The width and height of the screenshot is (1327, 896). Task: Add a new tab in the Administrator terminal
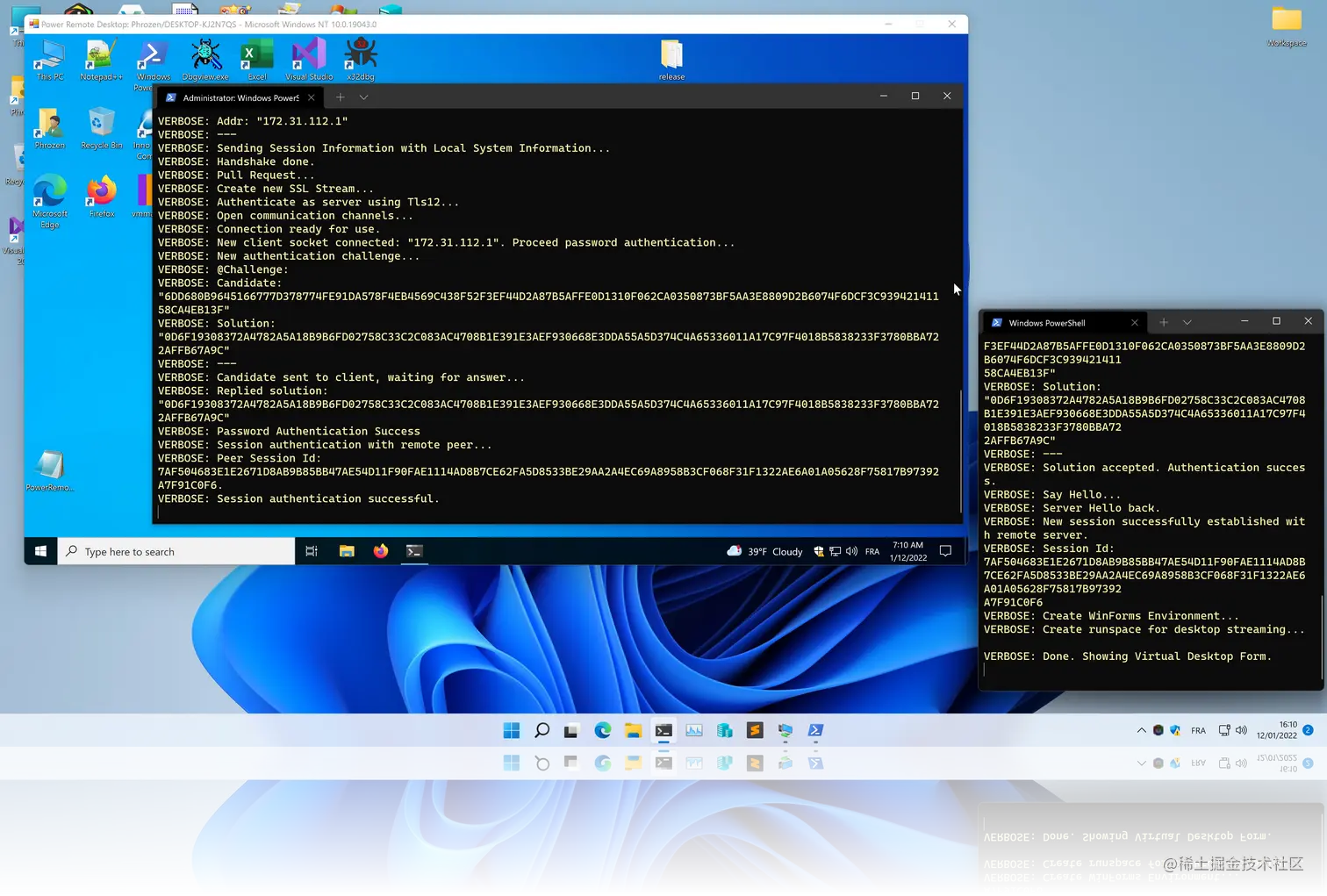click(341, 97)
